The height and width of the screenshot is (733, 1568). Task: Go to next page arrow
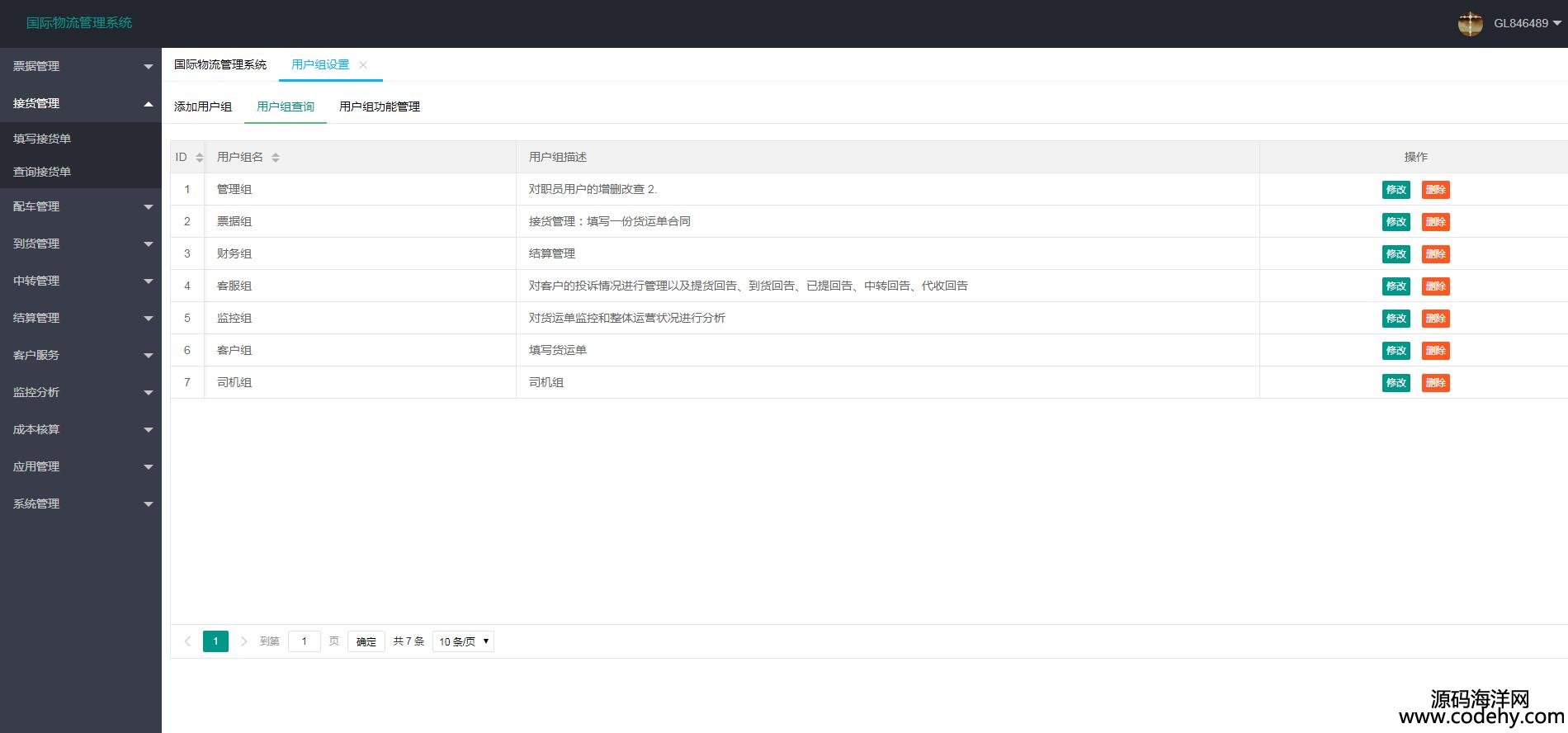coord(243,641)
